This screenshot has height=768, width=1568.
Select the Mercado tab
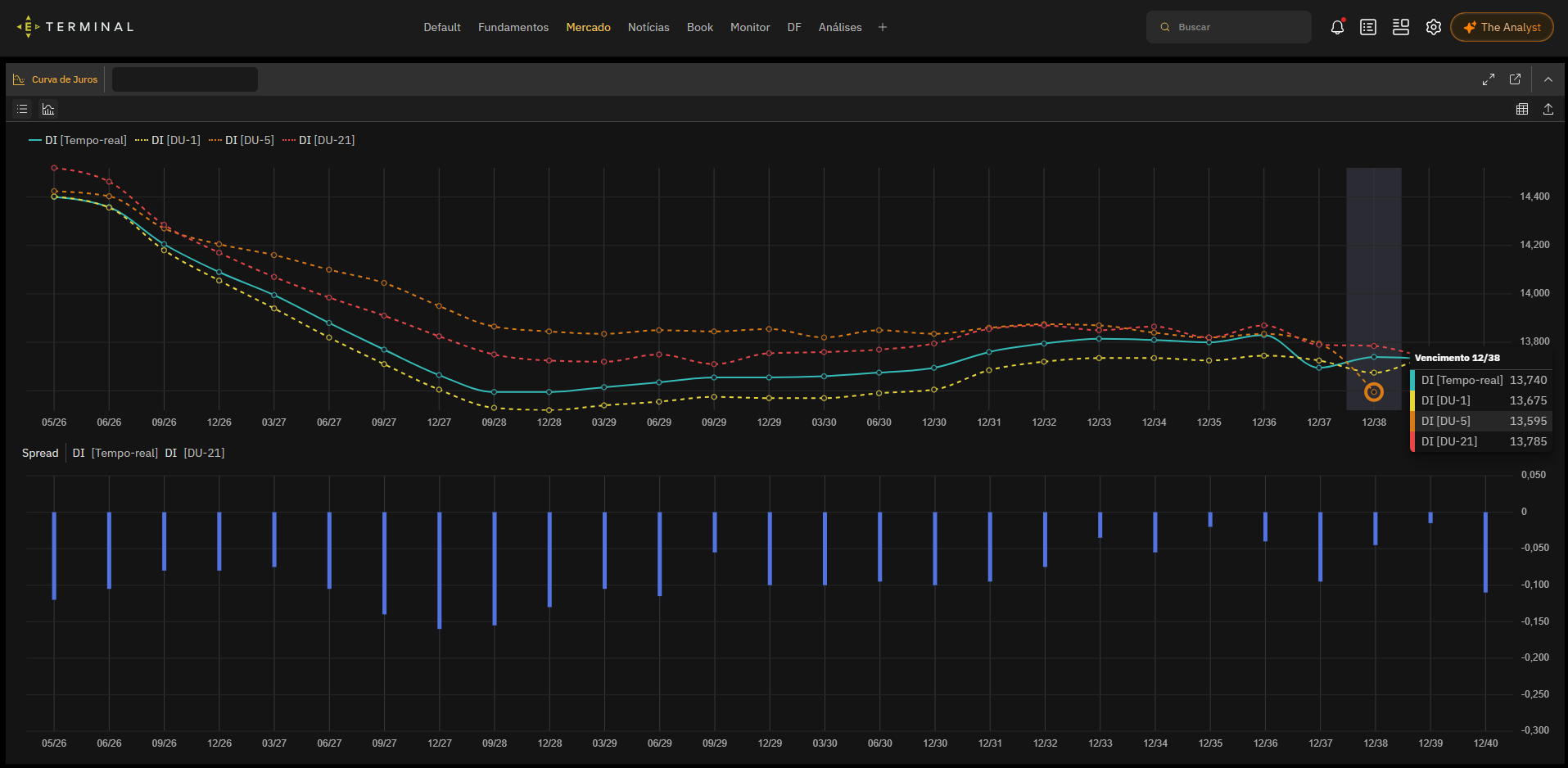coord(588,27)
